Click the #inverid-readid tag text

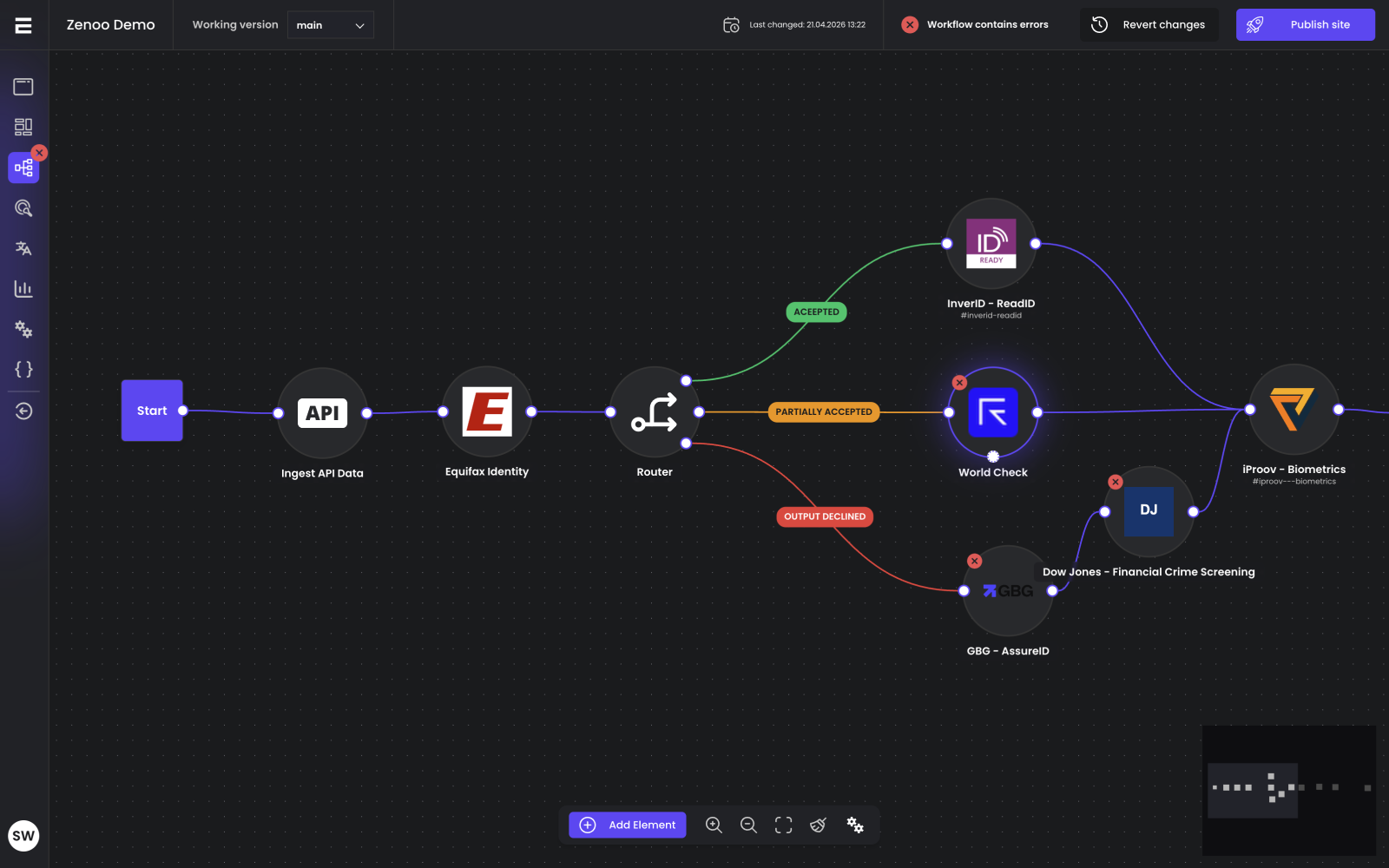991,316
